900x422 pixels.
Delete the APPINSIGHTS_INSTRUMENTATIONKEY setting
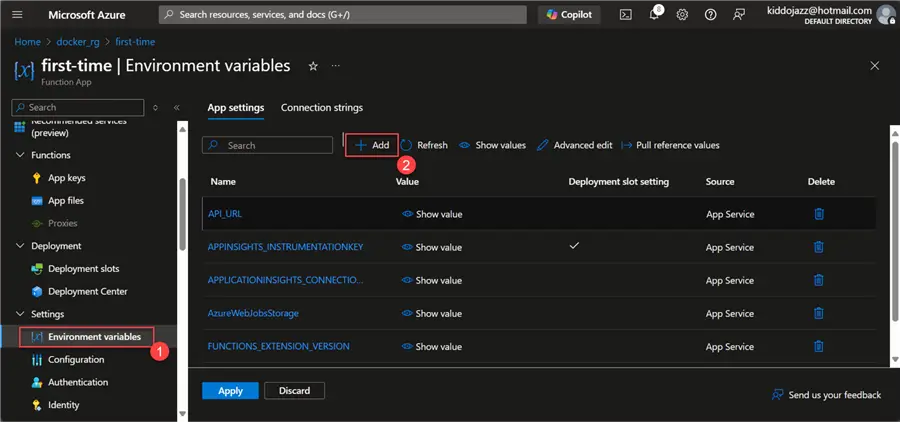(819, 247)
